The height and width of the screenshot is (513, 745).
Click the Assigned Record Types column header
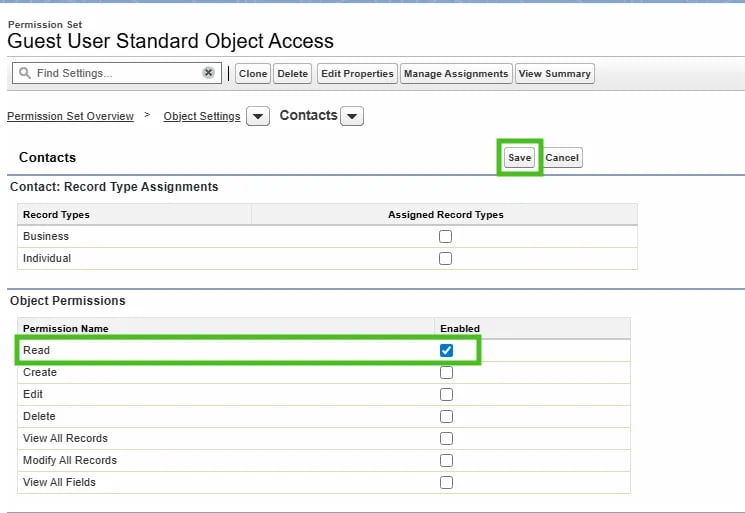(446, 215)
